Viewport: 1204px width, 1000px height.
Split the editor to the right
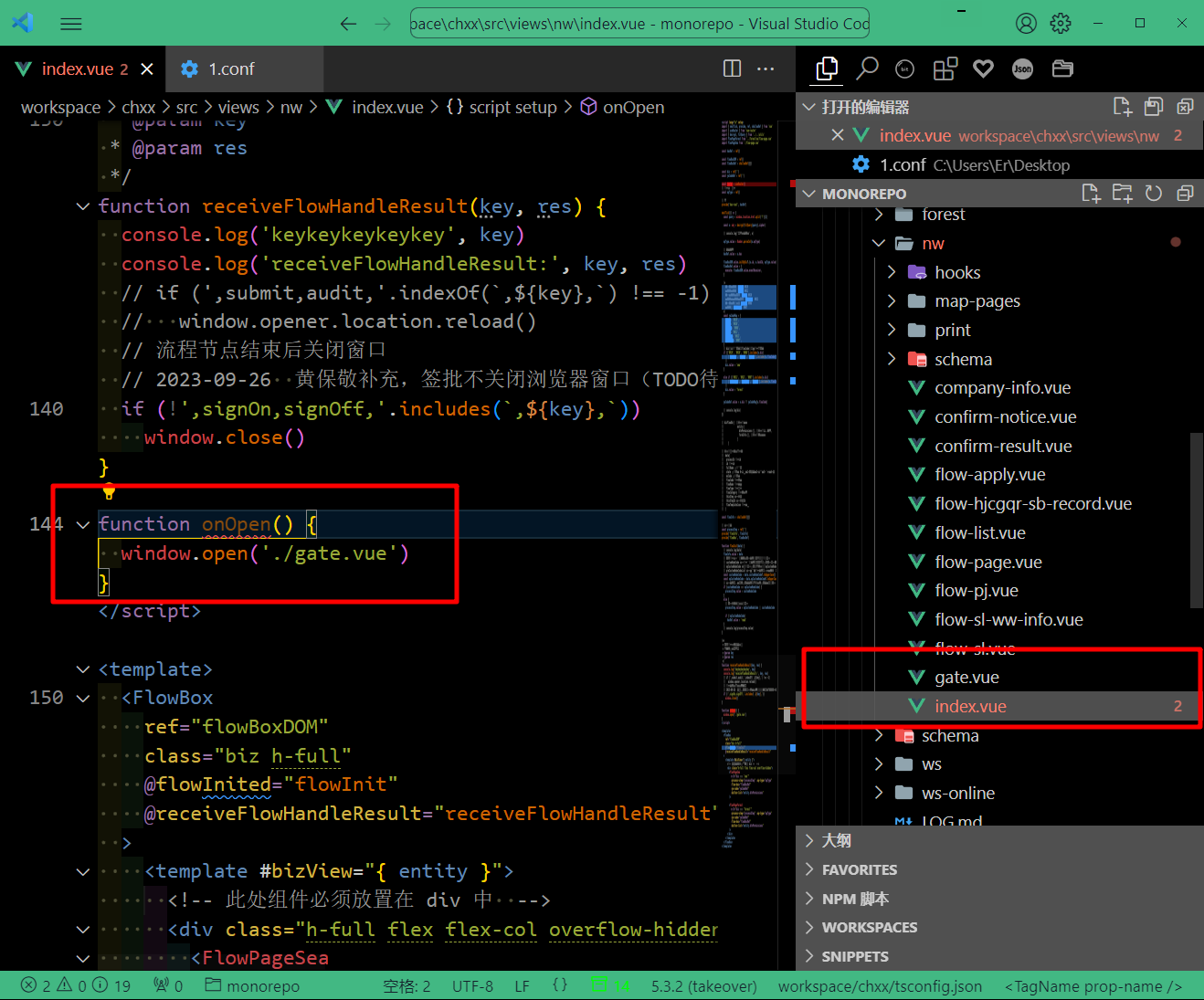tap(732, 68)
